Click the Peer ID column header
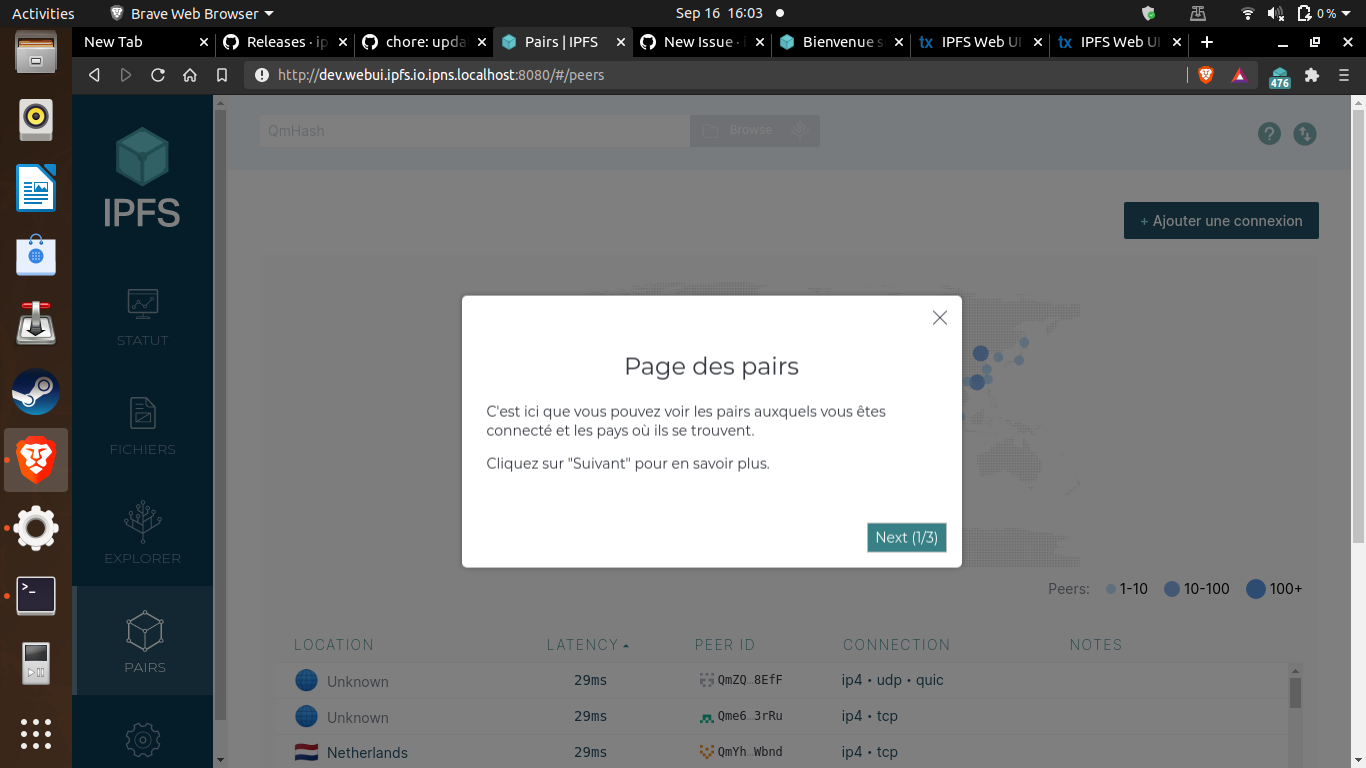This screenshot has width=1366, height=768. tap(725, 645)
